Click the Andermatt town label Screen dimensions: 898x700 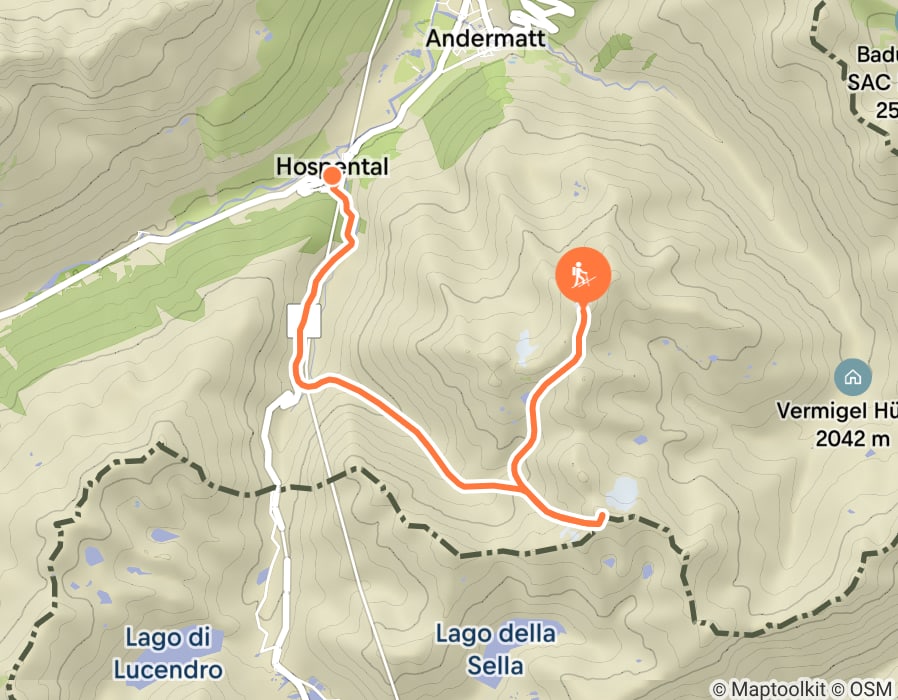click(x=486, y=39)
